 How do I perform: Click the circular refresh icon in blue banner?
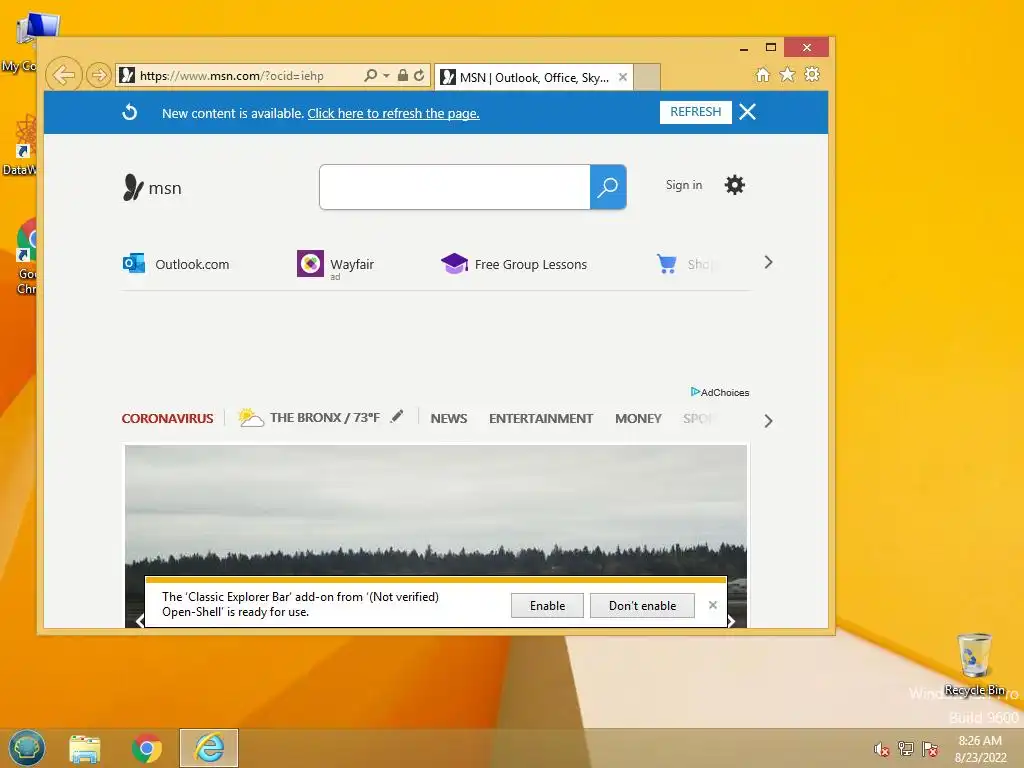(x=130, y=112)
